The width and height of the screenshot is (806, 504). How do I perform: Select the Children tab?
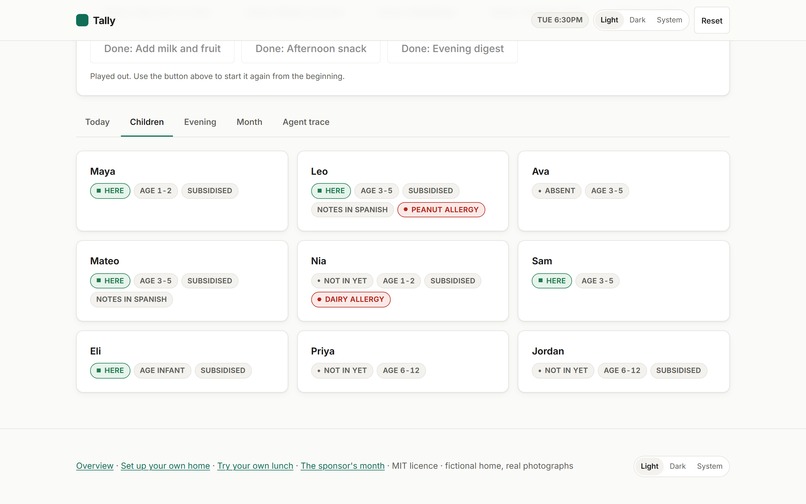[x=146, y=122]
